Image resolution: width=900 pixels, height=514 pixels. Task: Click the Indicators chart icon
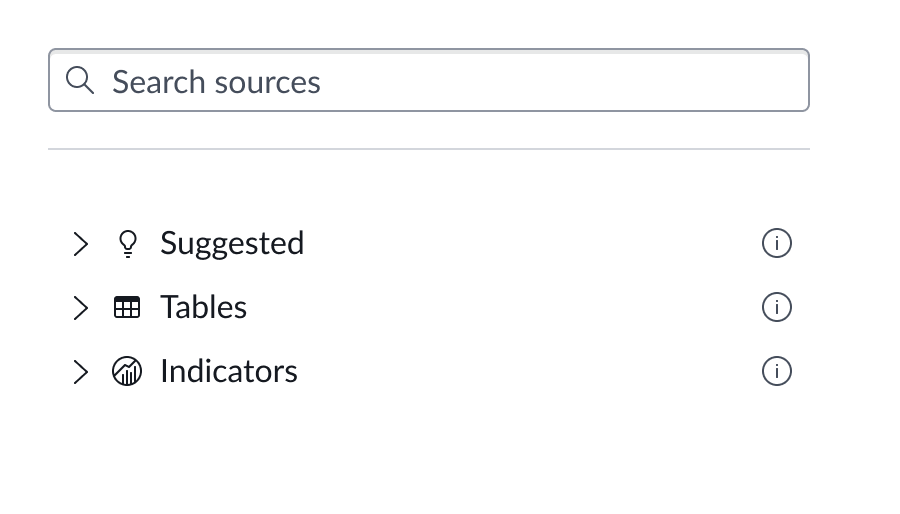(x=127, y=372)
